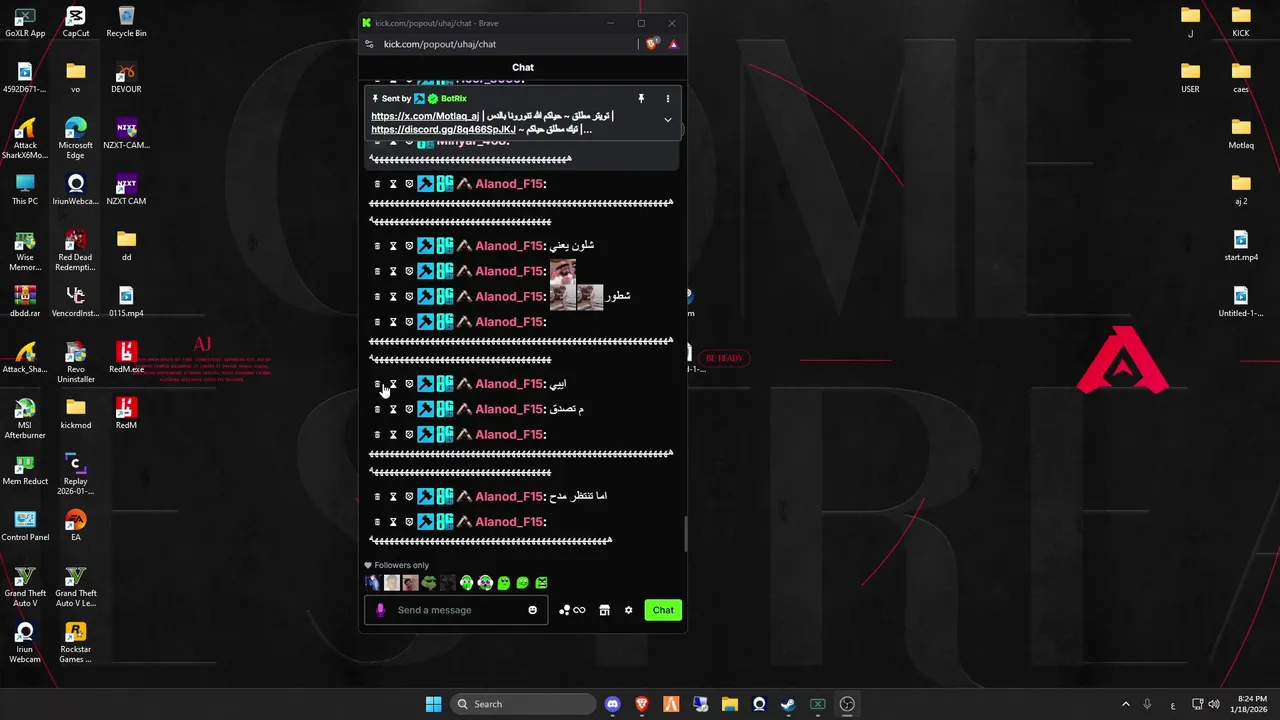Screen dimensions: 1280x720
Task: Select the Recycle Bin desktop icon
Action: pos(126,22)
